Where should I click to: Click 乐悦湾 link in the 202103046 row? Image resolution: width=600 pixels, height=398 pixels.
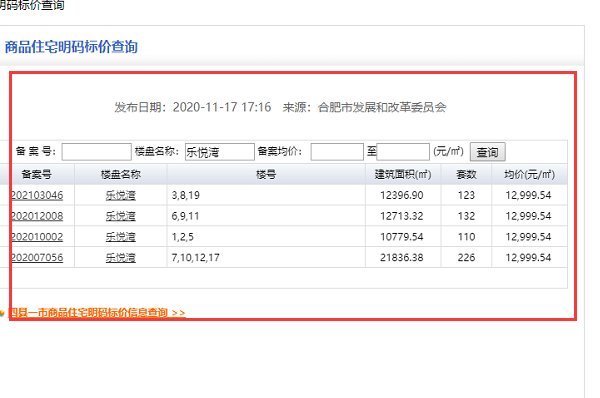click(121, 195)
